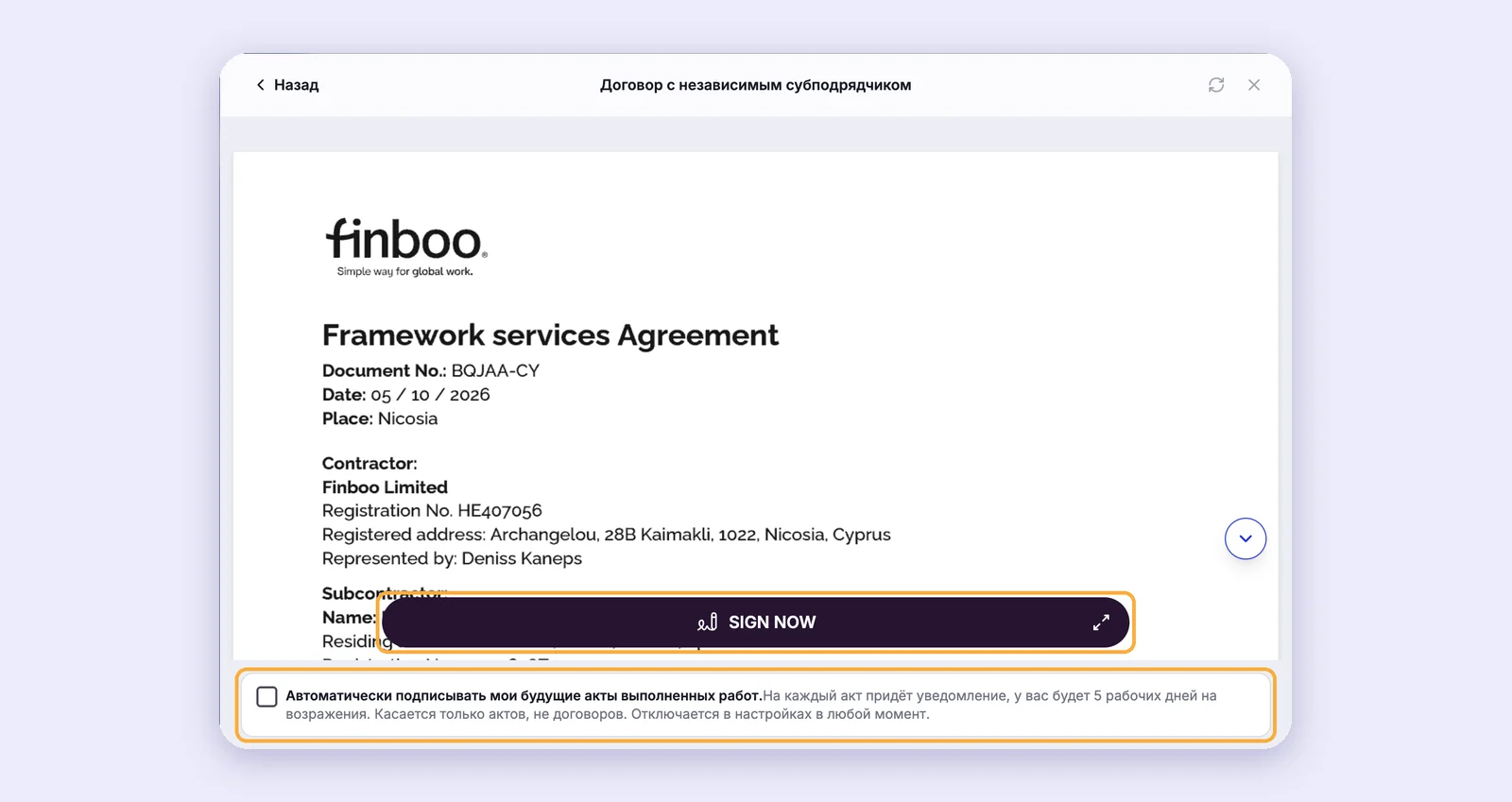The height and width of the screenshot is (802, 1512).
Task: Click the refresh document icon
Action: (1216, 85)
